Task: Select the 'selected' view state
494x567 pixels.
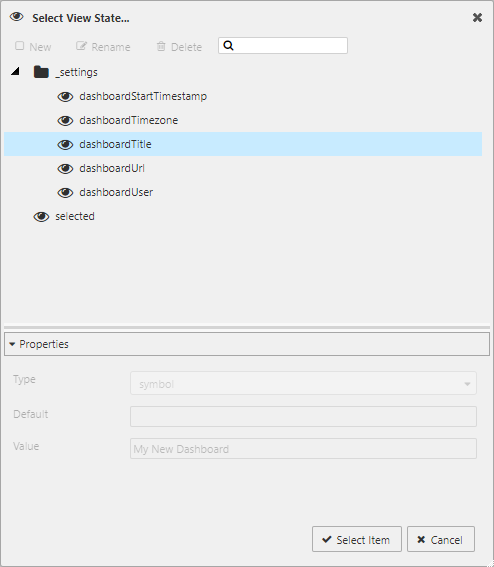Action: pos(75,216)
